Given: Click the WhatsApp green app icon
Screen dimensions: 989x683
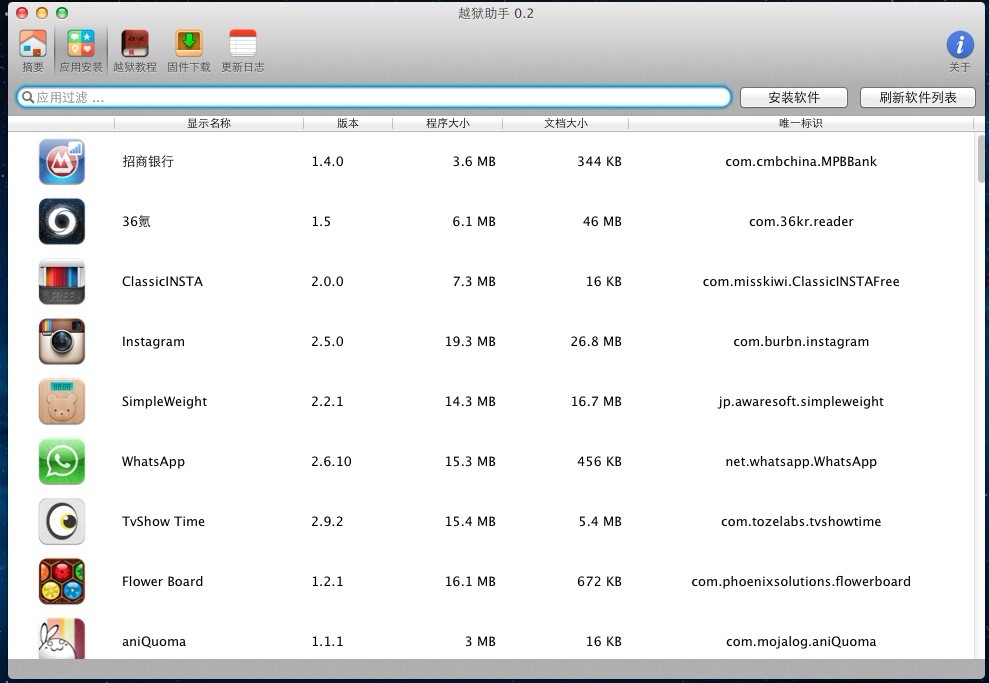Looking at the screenshot, I should (x=62, y=461).
